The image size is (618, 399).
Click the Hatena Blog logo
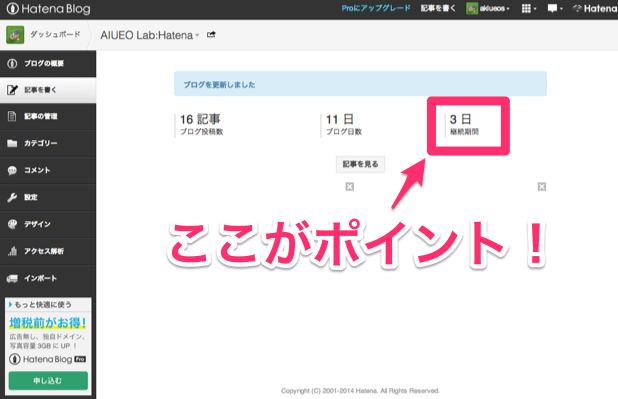48,9
